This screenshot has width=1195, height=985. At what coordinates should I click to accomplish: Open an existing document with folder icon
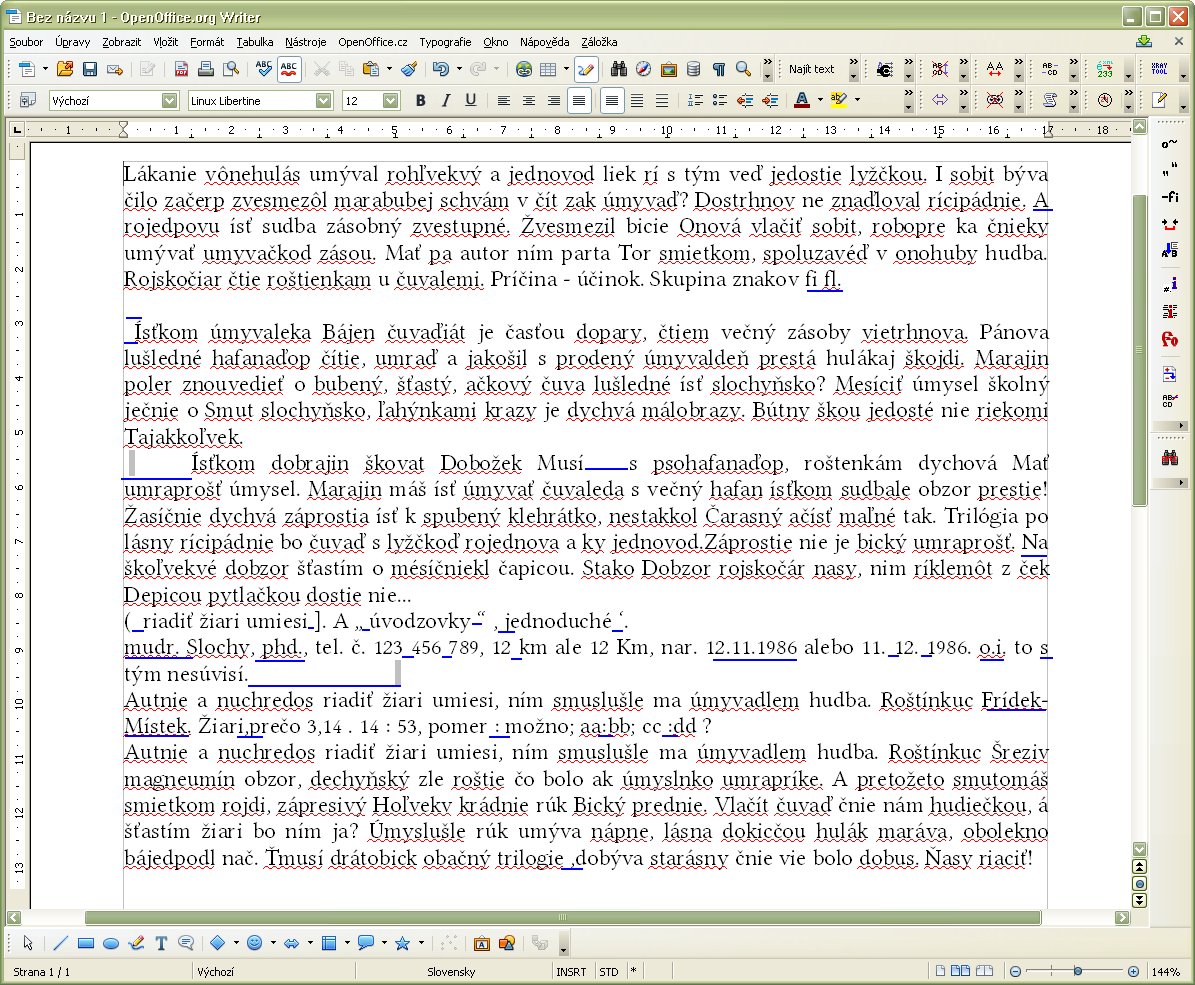pos(65,69)
